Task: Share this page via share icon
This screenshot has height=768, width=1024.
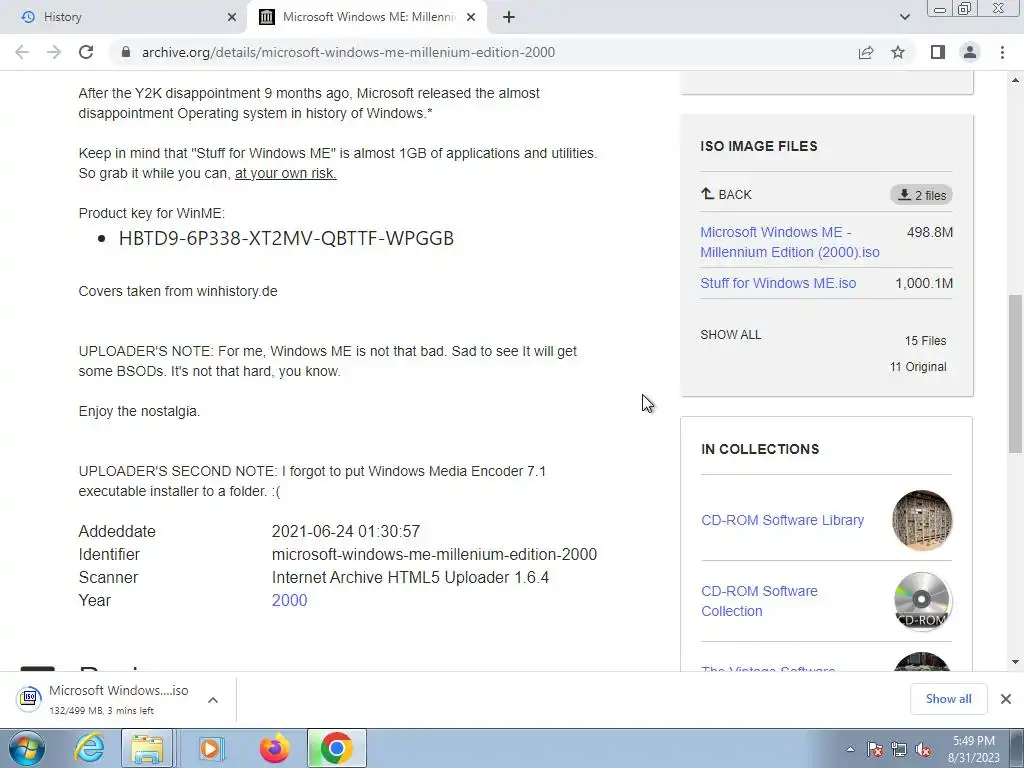Action: tap(866, 52)
